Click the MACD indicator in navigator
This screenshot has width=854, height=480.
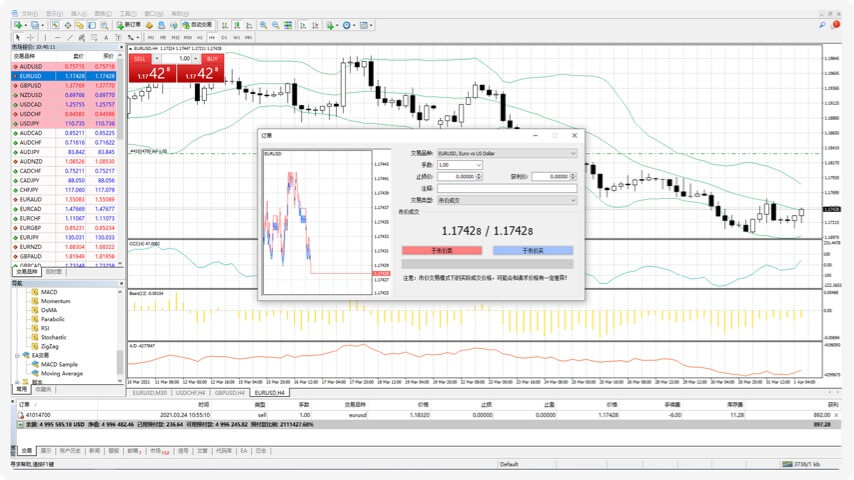coord(49,292)
